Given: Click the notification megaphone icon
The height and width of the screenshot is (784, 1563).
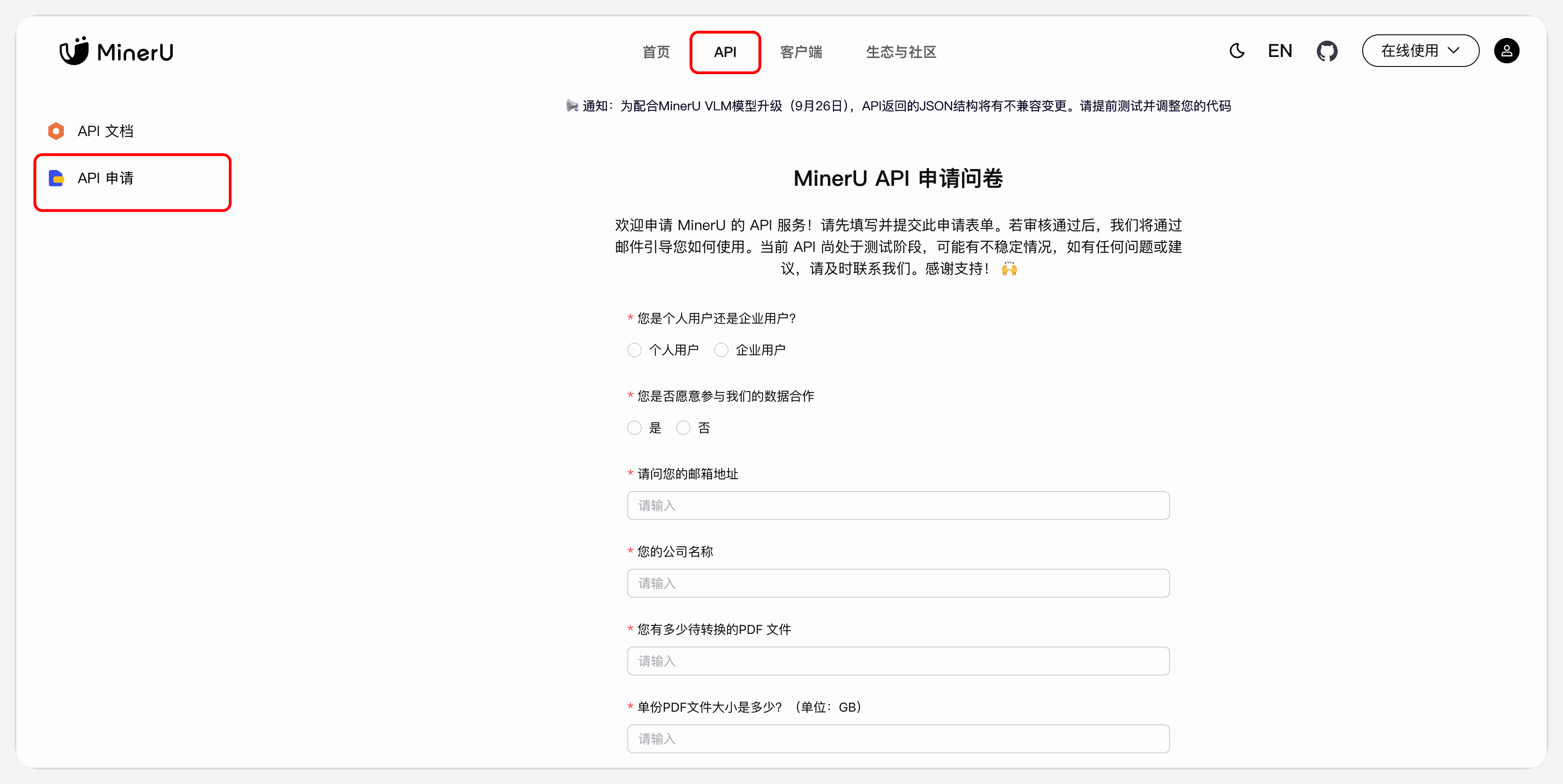Looking at the screenshot, I should pyautogui.click(x=572, y=106).
